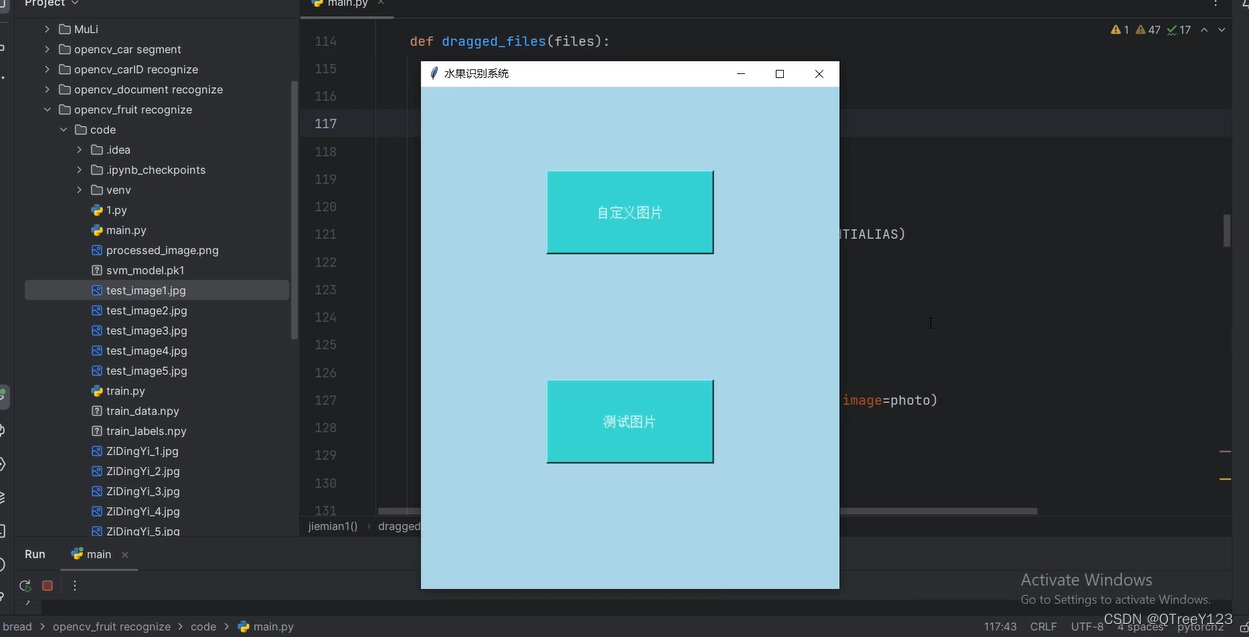Click UTF-8 encoding in status bar
This screenshot has width=1249, height=637.
pyautogui.click(x=1086, y=626)
